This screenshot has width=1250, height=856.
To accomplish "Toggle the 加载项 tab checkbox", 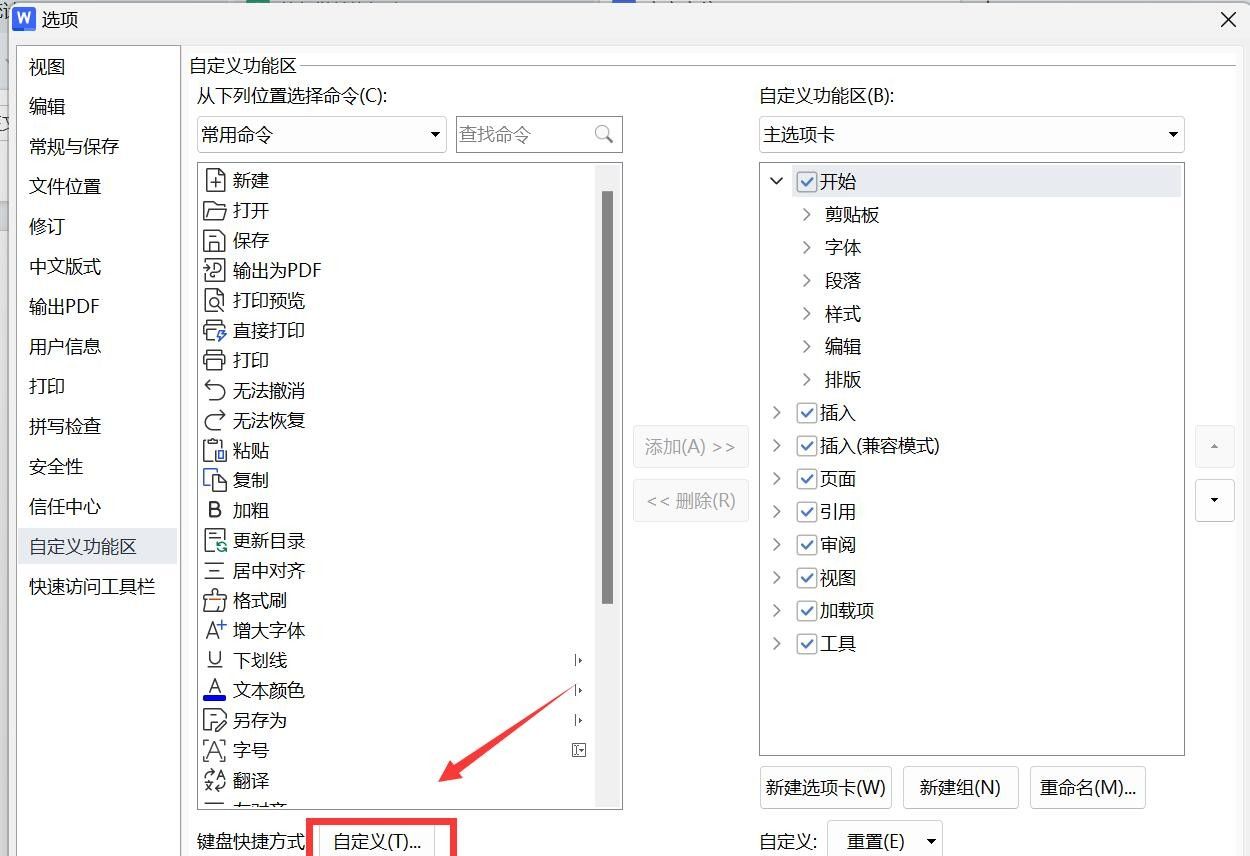I will click(x=807, y=610).
